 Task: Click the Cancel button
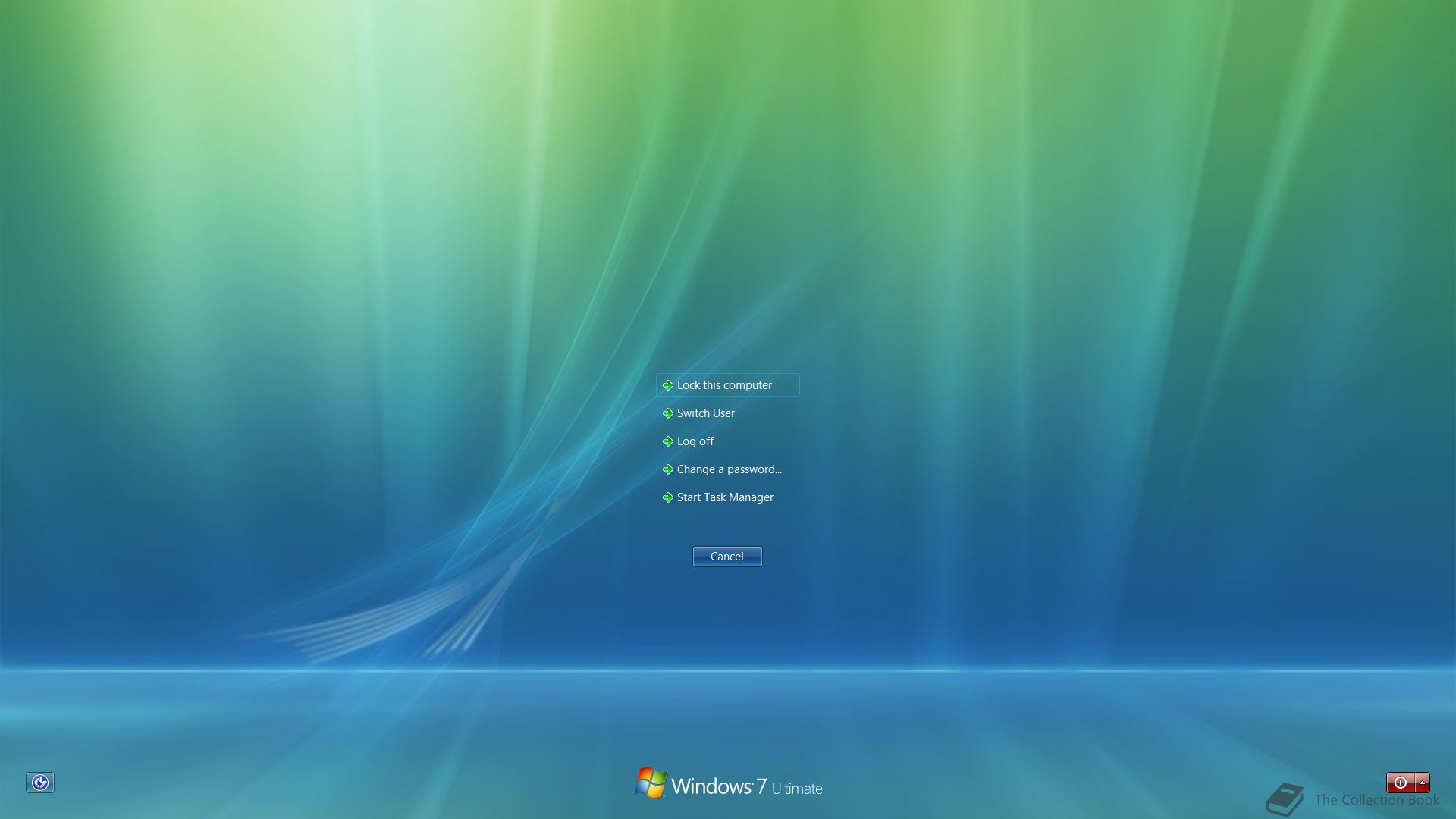click(727, 557)
